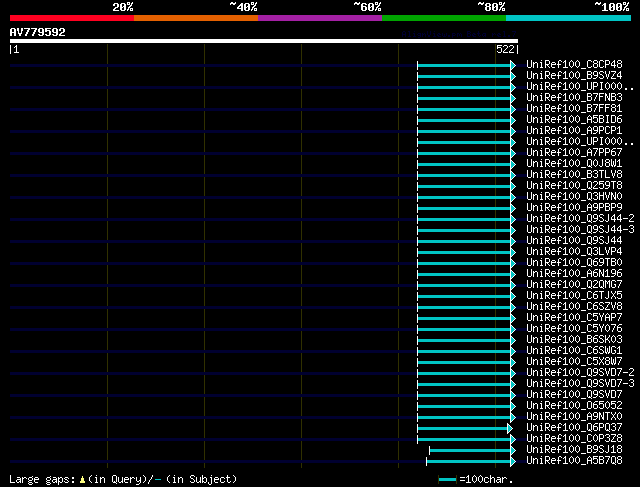Select the UniRef100_Q9SJ44 label

coord(574,240)
